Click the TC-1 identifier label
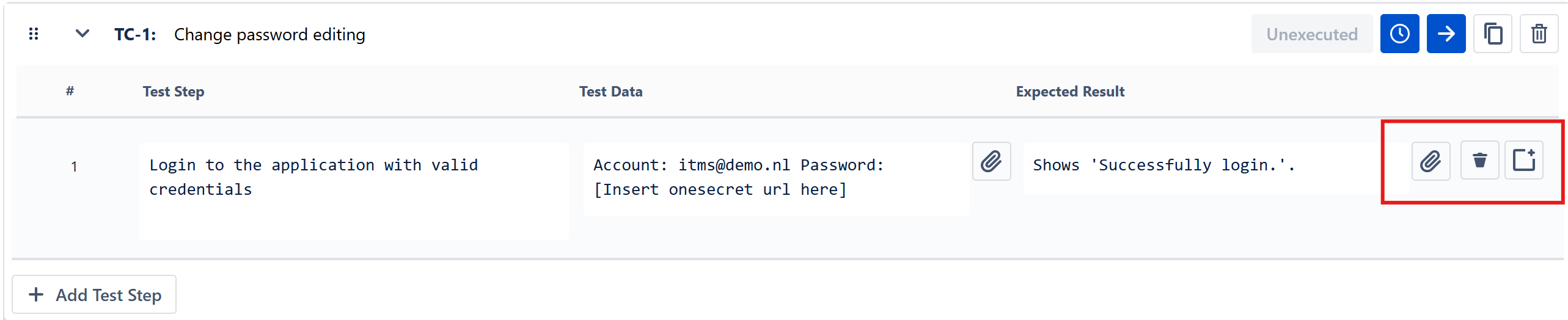 pos(135,35)
